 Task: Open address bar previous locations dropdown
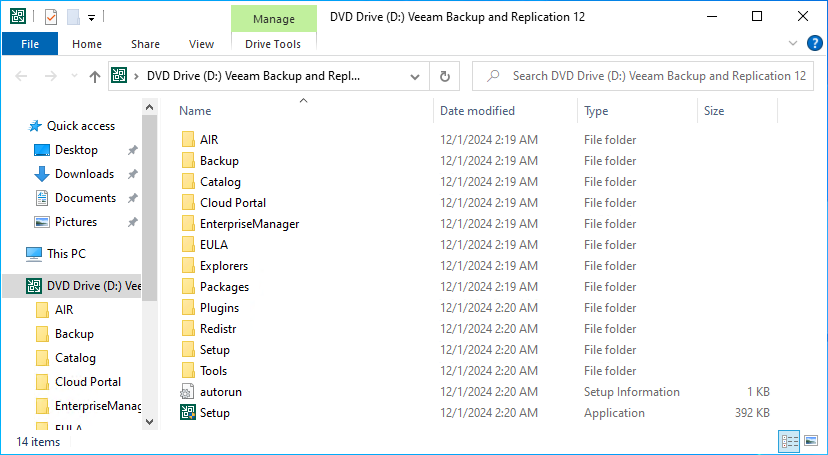(415, 77)
